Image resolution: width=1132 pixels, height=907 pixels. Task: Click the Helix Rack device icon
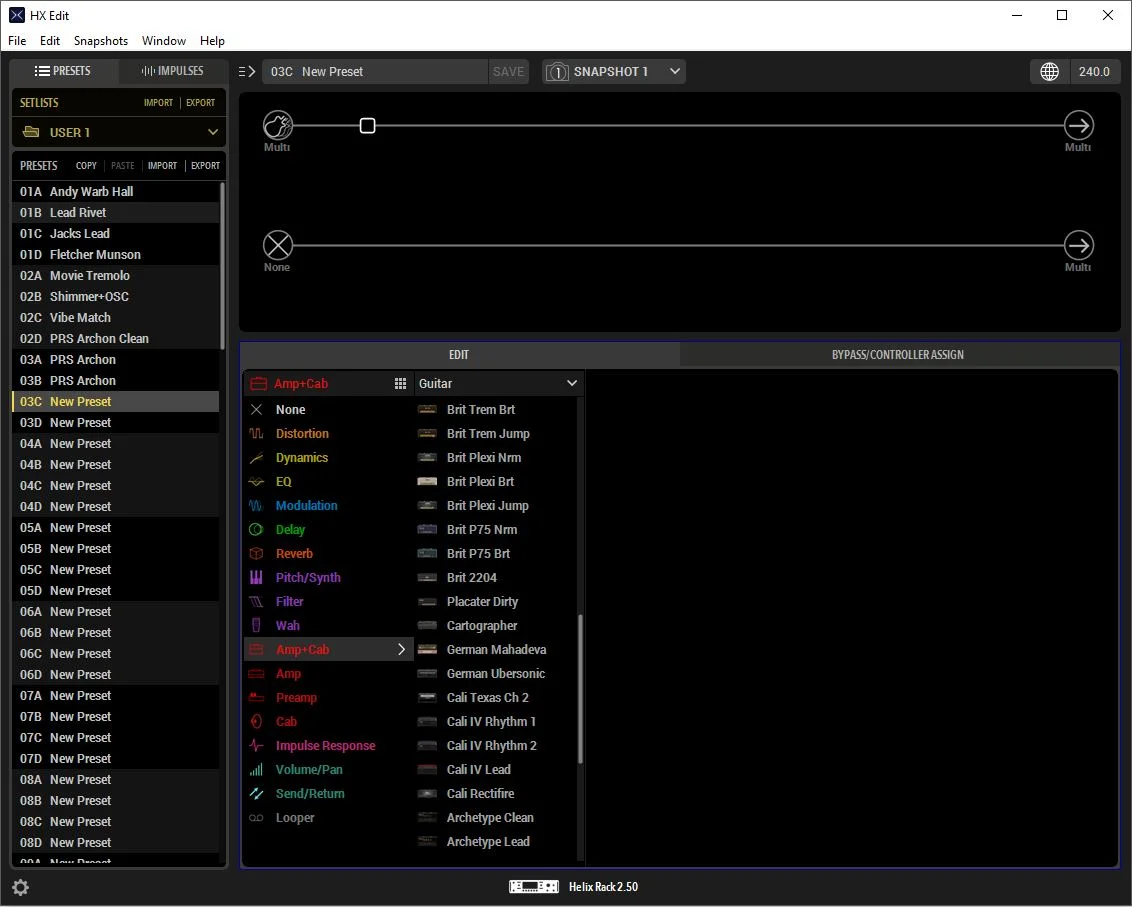(x=534, y=887)
